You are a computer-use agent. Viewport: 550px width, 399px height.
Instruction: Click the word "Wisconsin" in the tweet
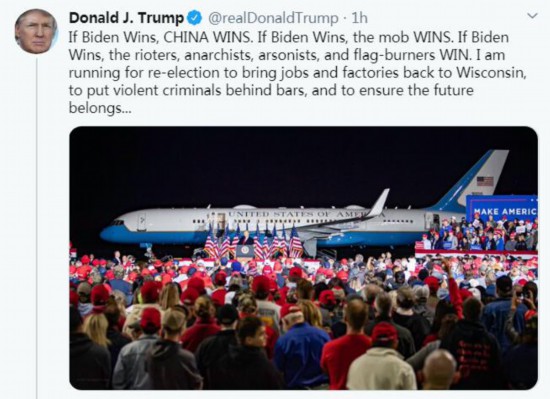tap(491, 73)
